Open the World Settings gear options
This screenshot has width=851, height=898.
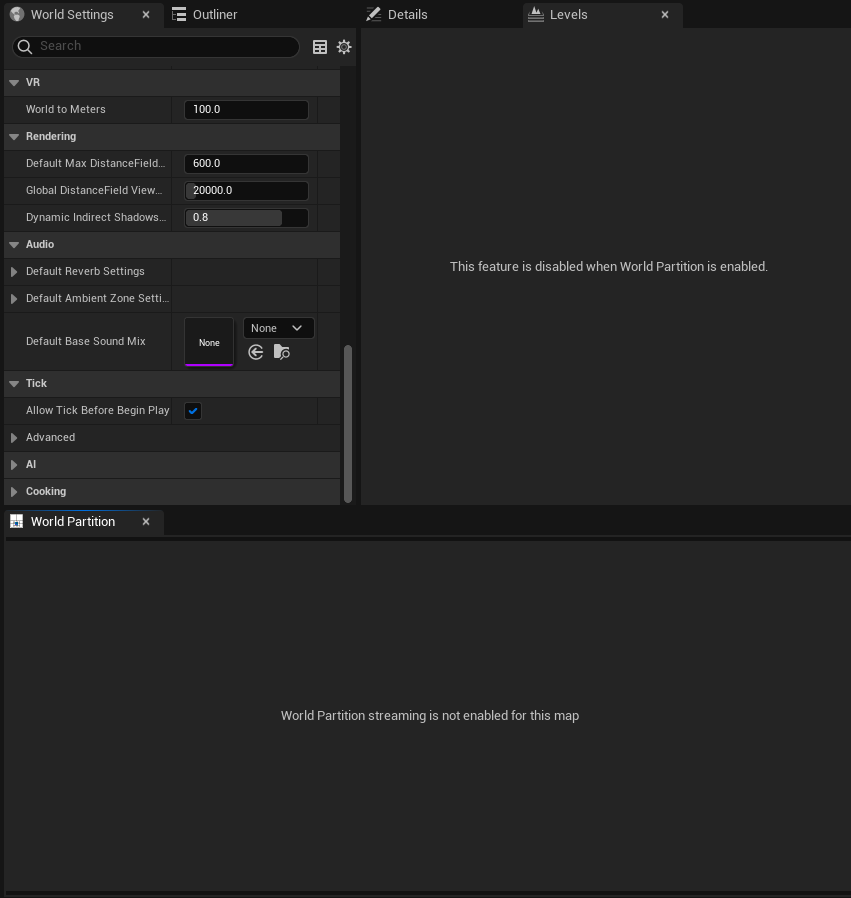coord(344,47)
